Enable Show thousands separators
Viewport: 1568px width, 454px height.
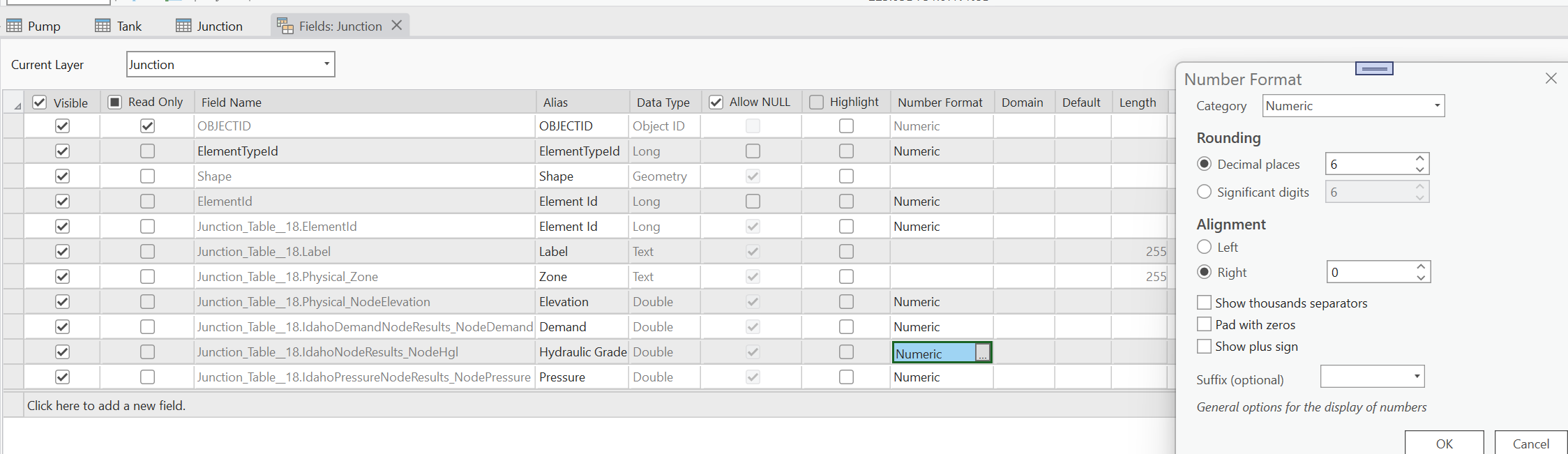1204,303
